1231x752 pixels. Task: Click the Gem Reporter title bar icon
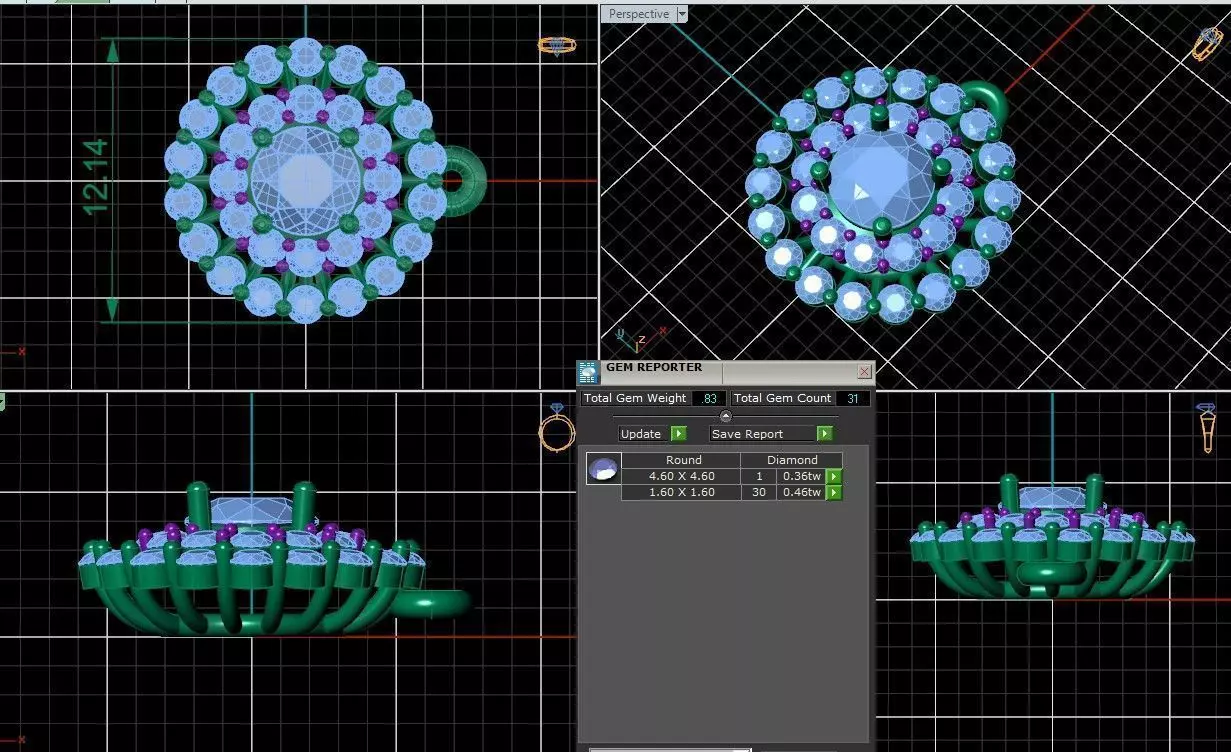pos(588,372)
